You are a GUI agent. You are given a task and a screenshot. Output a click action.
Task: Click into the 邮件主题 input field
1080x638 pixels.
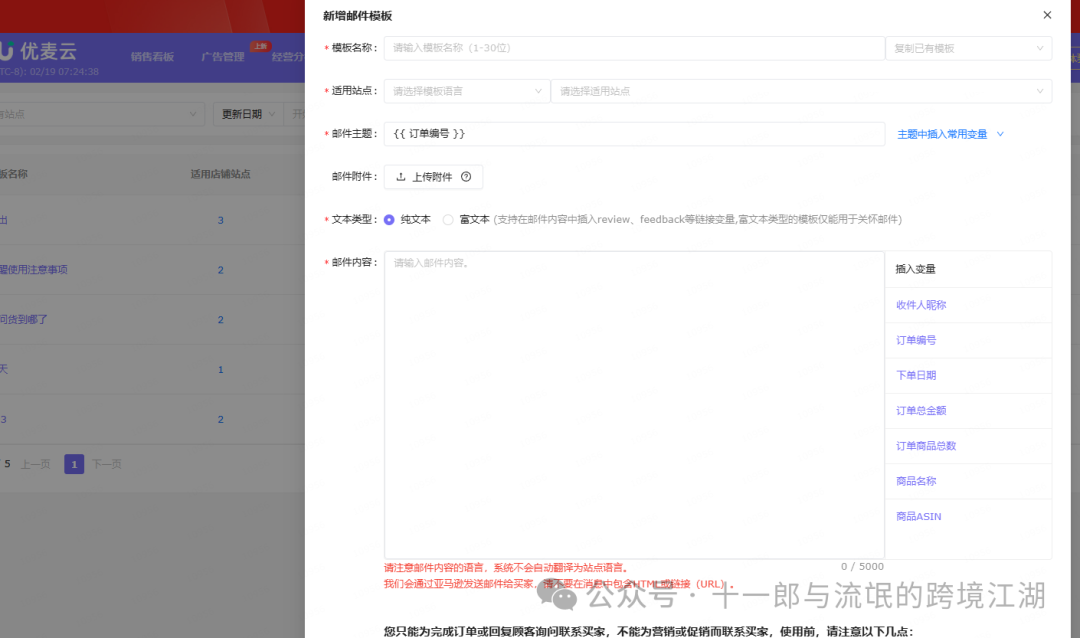coord(634,134)
